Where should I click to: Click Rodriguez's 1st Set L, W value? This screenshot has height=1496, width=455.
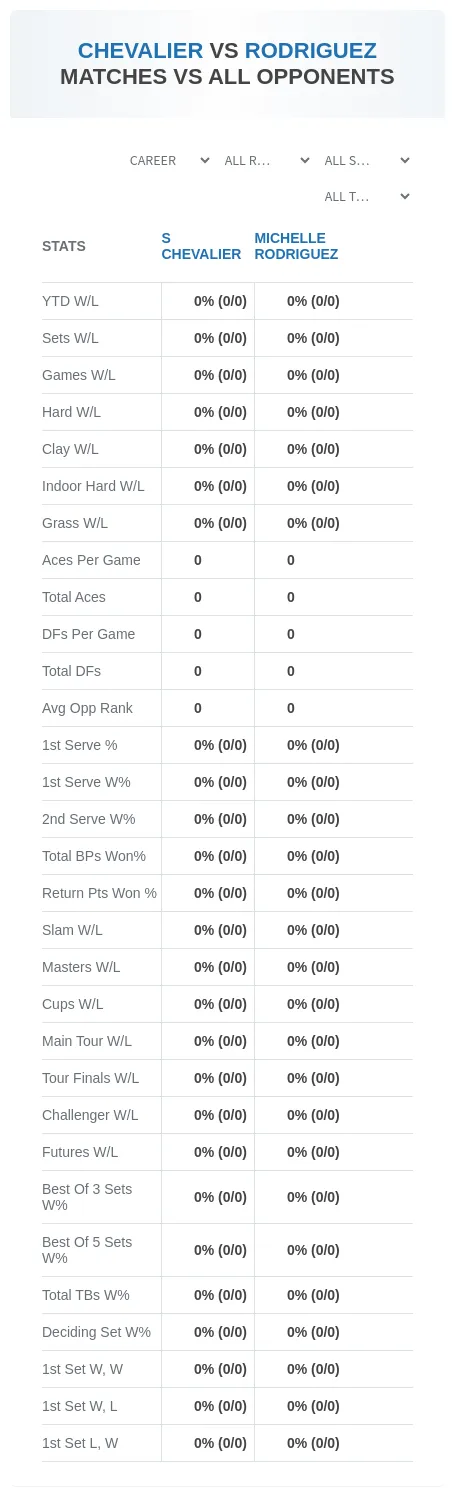tap(313, 1443)
